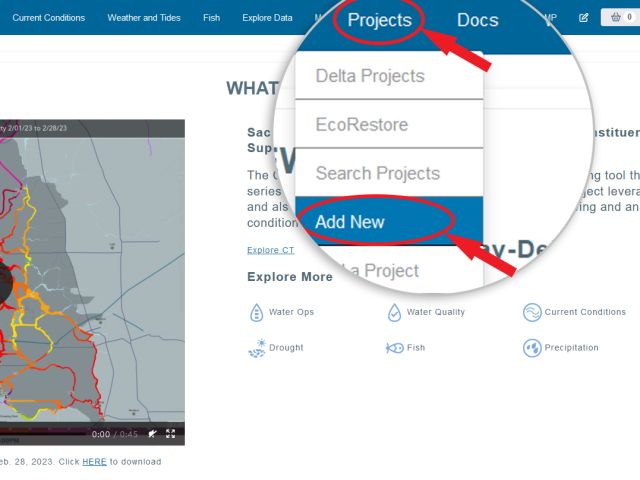Follow the Explore CT link
This screenshot has width=640, height=480.
click(x=271, y=250)
